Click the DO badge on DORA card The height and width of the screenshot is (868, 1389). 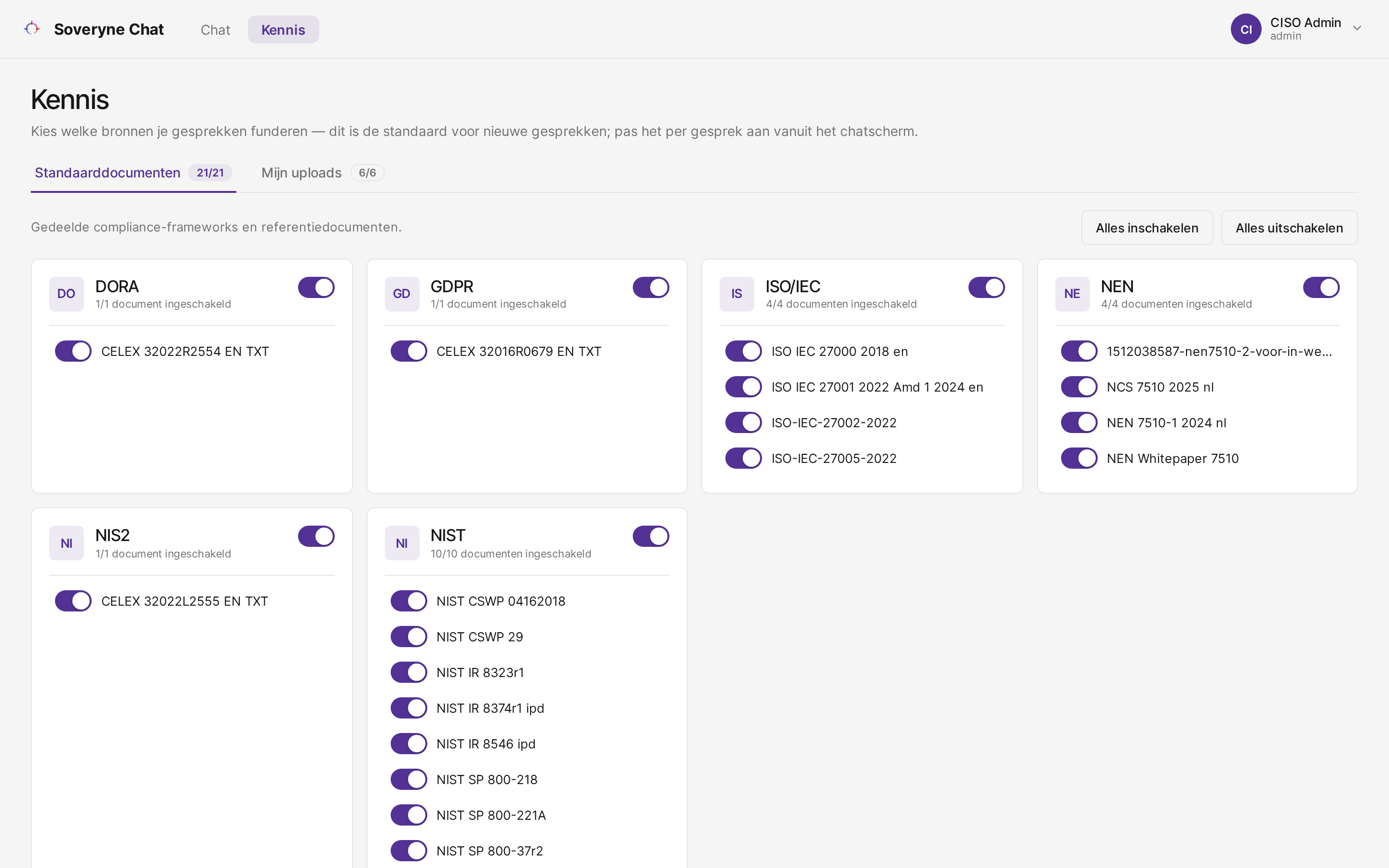(x=66, y=294)
